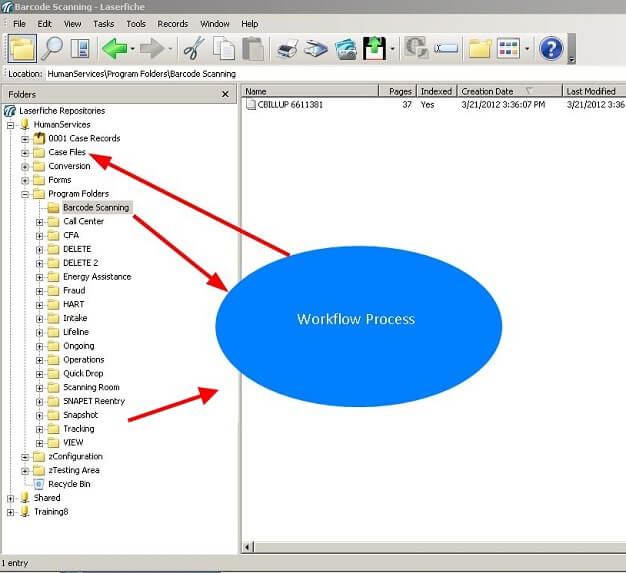626x573 pixels.
Task: Click the colored grid view icon
Action: (x=508, y=49)
